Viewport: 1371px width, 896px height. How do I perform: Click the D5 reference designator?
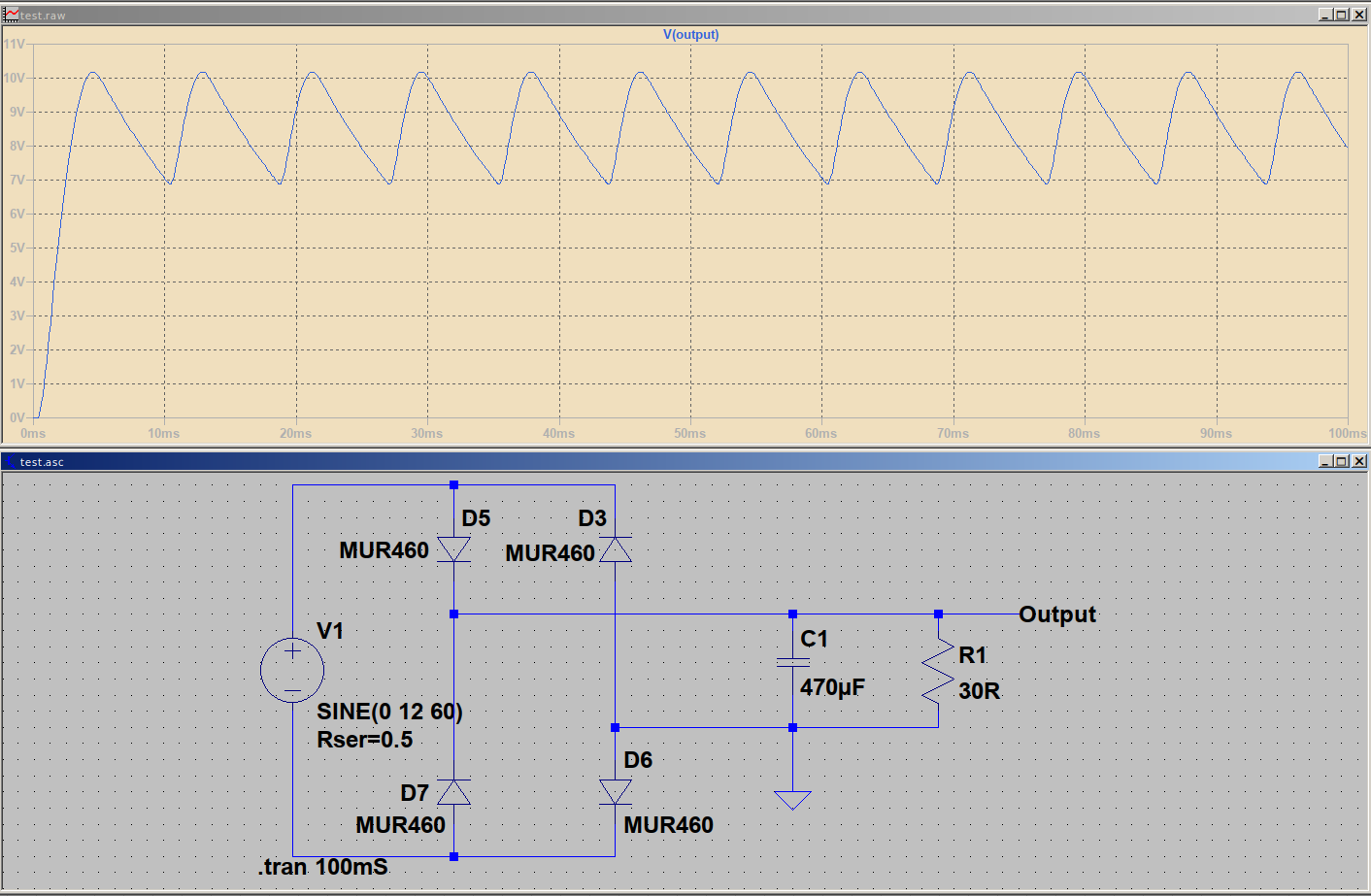(476, 518)
